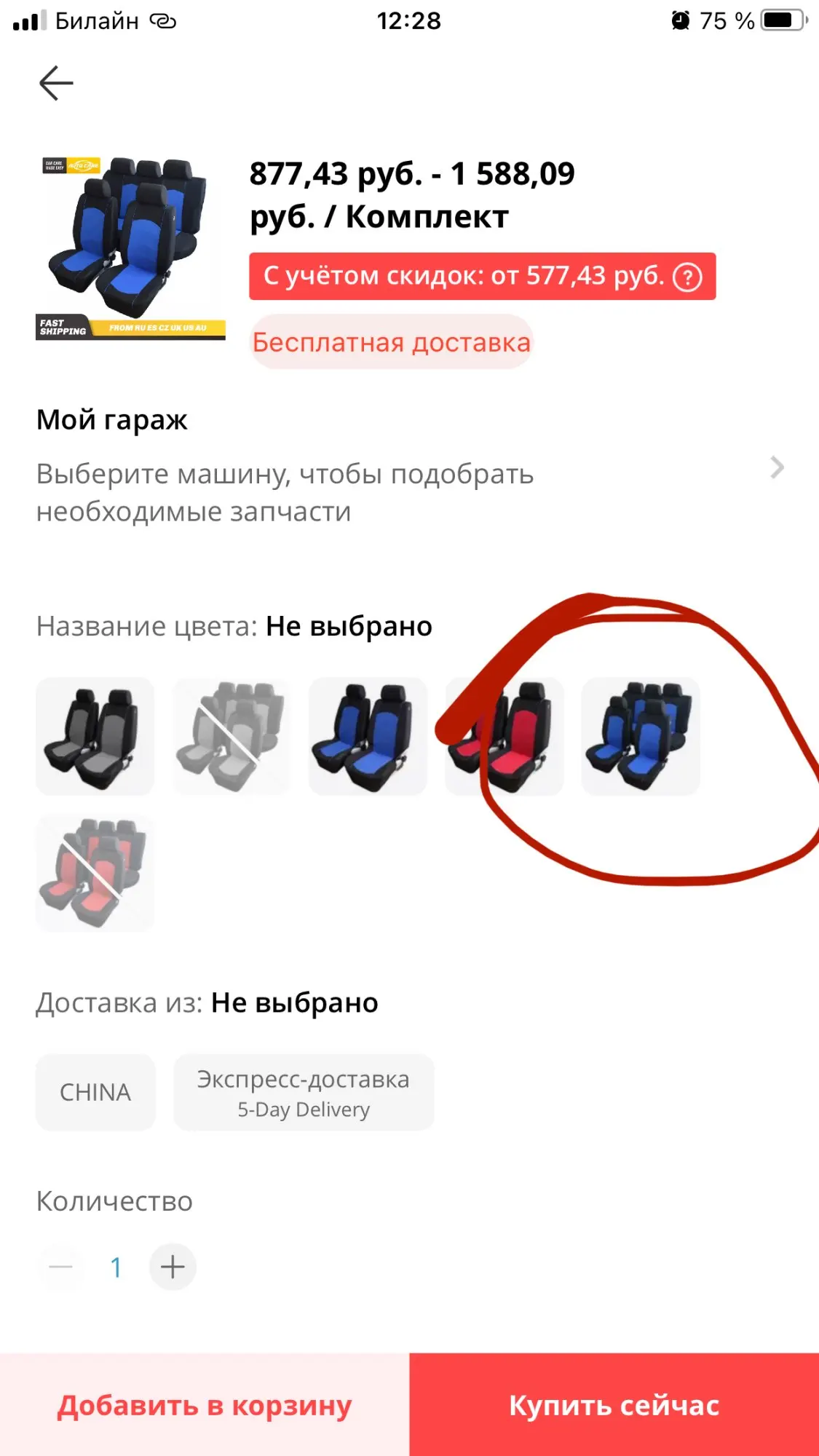Open Мой гараж car selection row
This screenshot has height=1456, width=819.
[409, 466]
